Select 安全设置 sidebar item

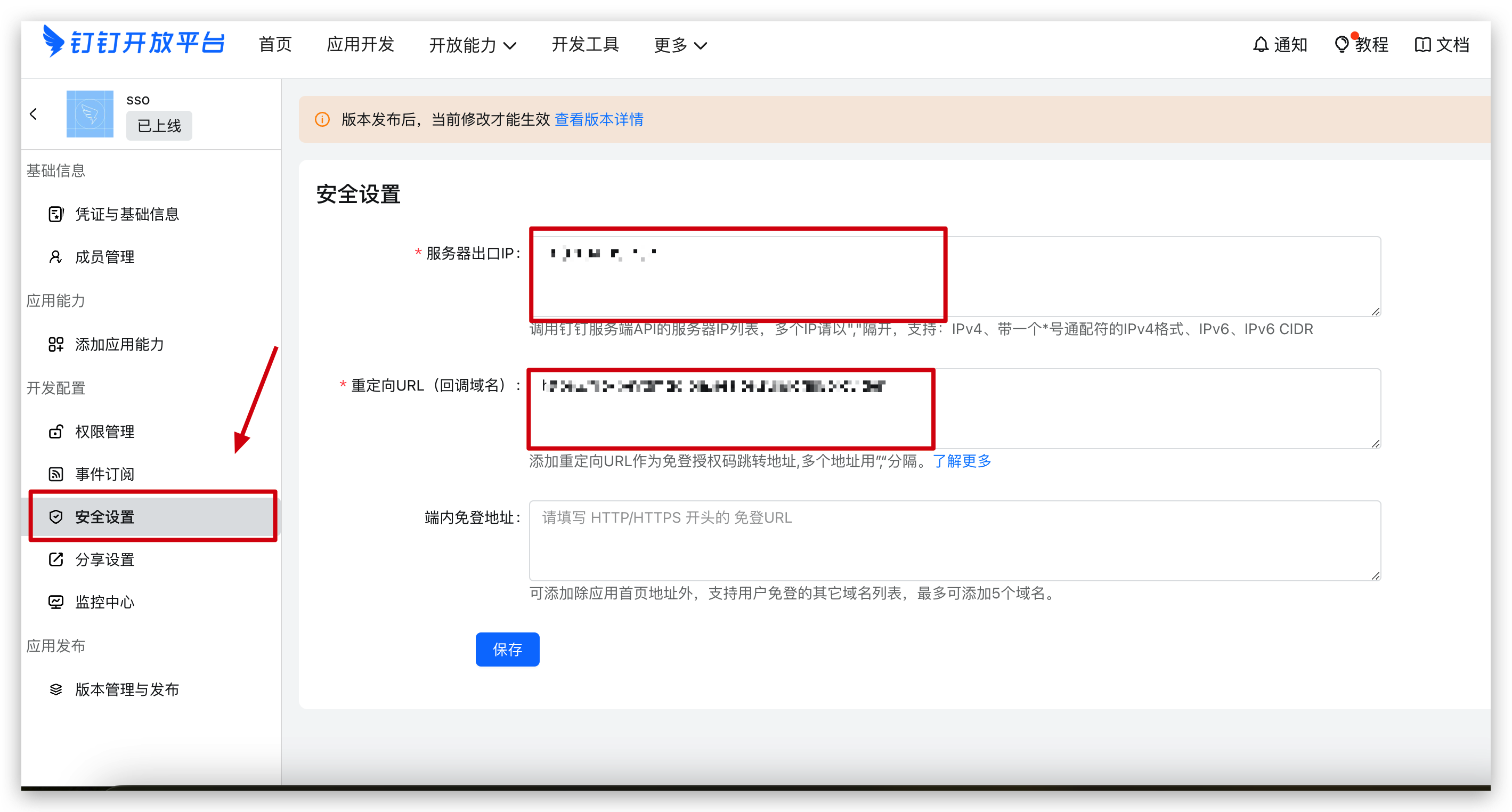104,517
